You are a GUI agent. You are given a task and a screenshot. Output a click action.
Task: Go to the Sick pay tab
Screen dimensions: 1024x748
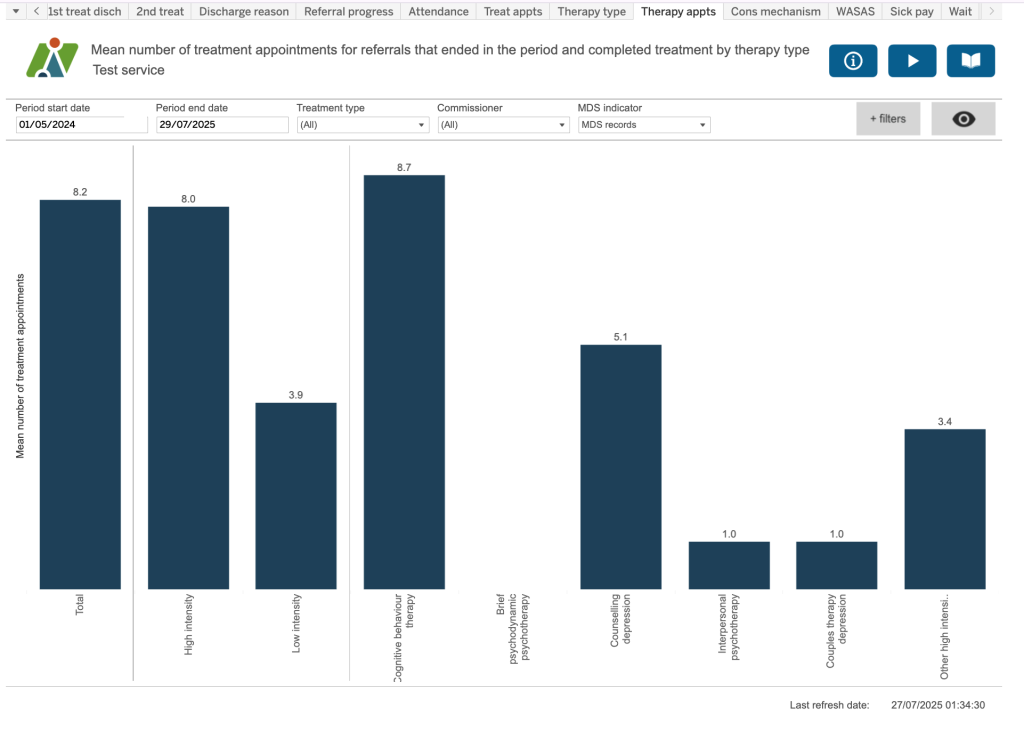pos(912,11)
